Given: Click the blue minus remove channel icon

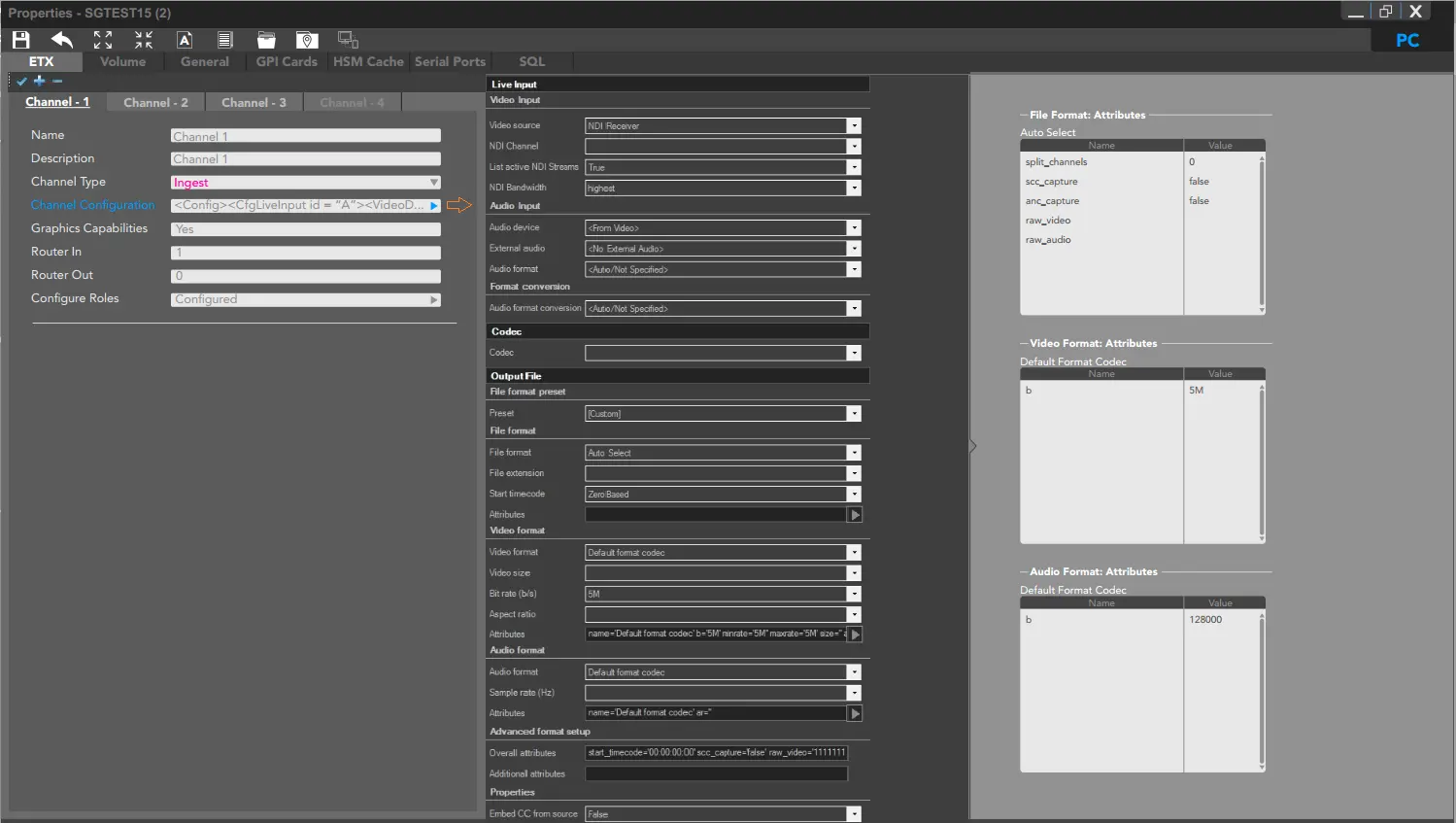Looking at the screenshot, I should tap(57, 81).
